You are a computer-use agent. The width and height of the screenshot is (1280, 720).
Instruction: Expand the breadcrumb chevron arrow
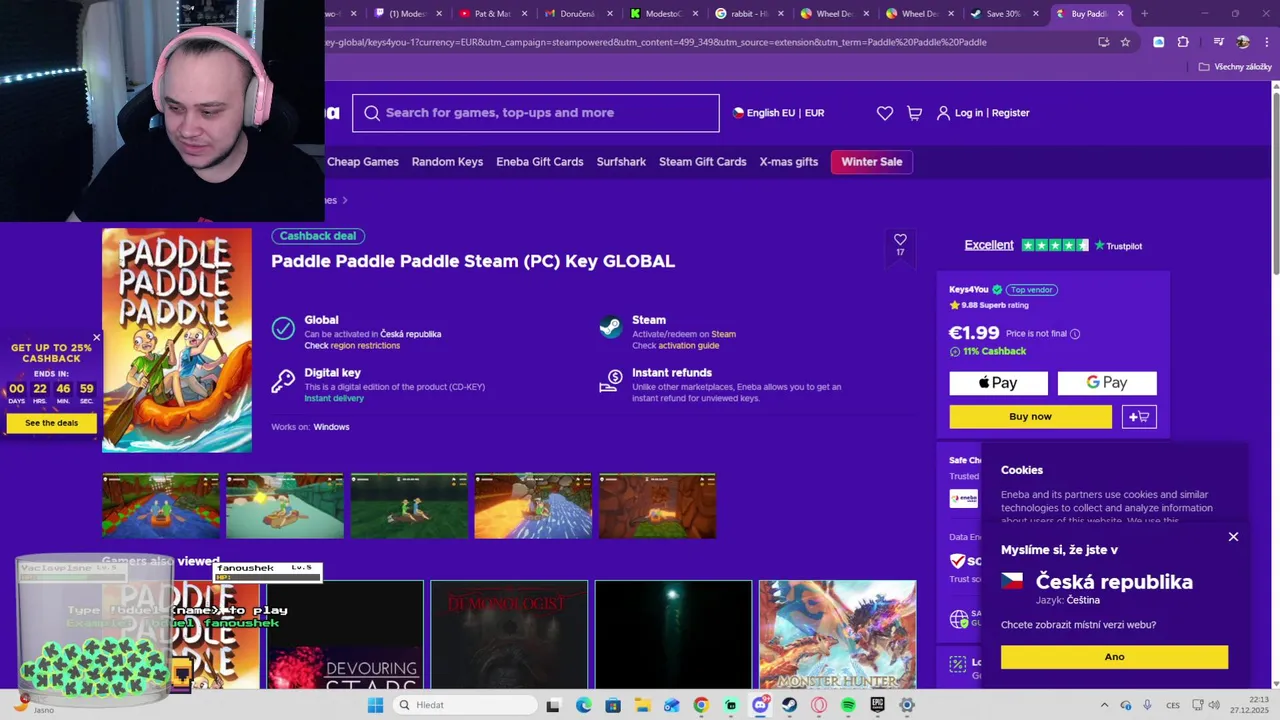click(345, 200)
